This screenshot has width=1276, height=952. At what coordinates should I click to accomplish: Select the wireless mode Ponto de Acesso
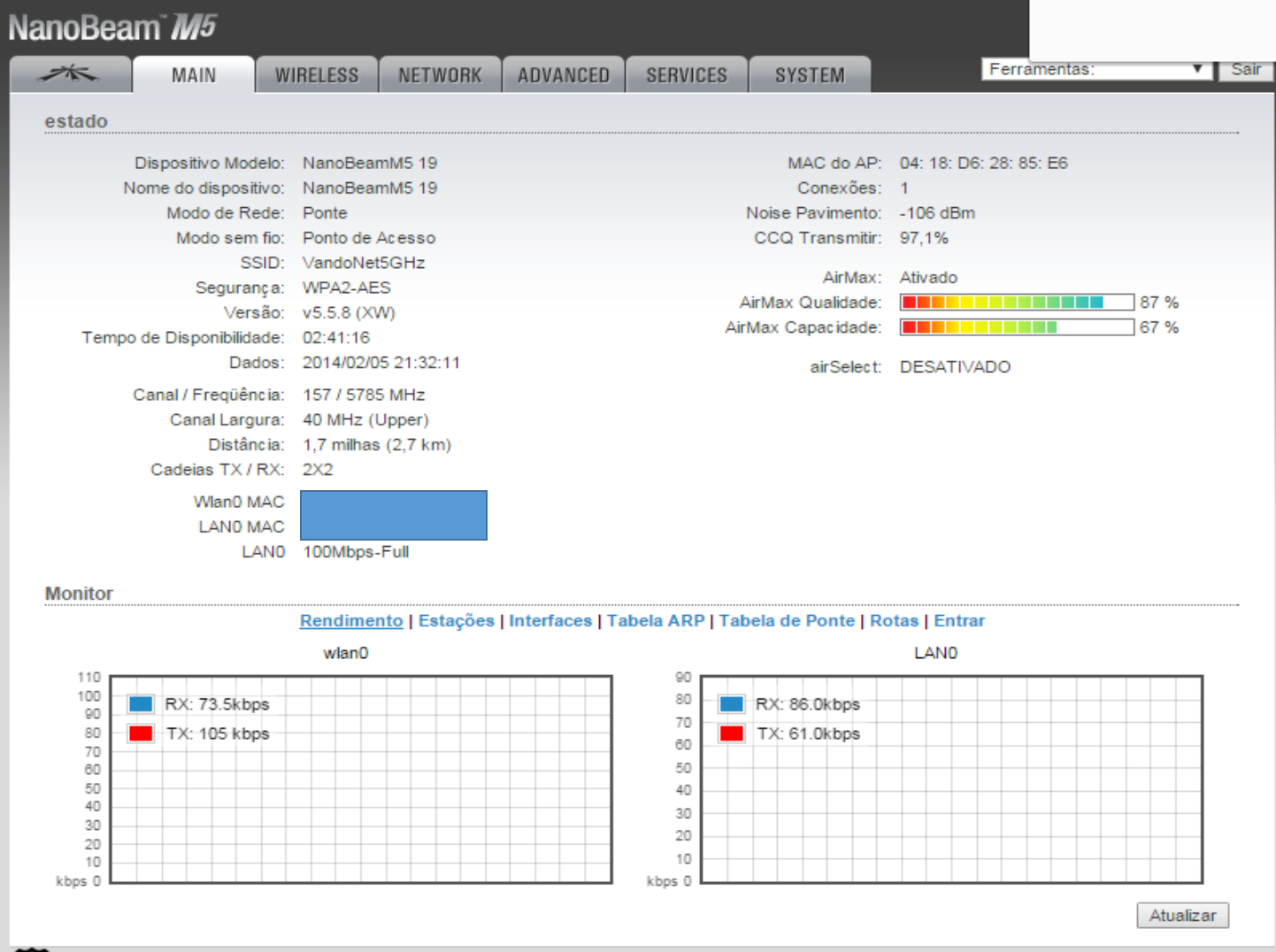369,238
